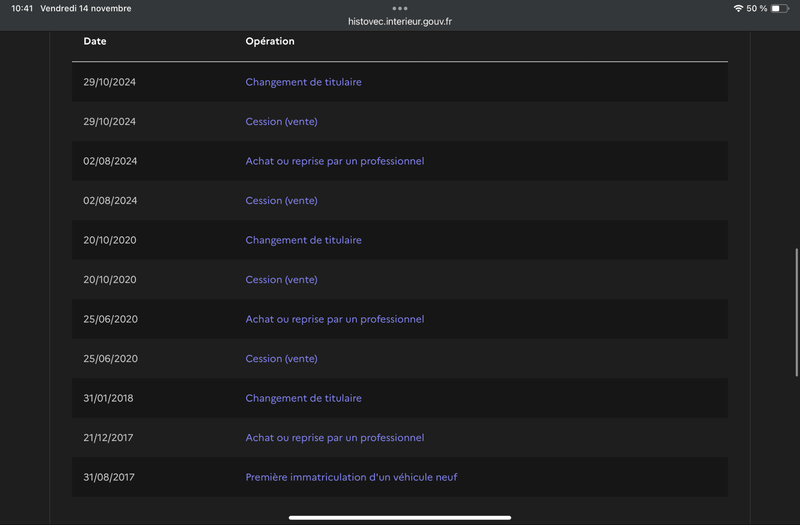Tap the three-dot multitasking icon at top
800x525 pixels.
(x=400, y=8)
